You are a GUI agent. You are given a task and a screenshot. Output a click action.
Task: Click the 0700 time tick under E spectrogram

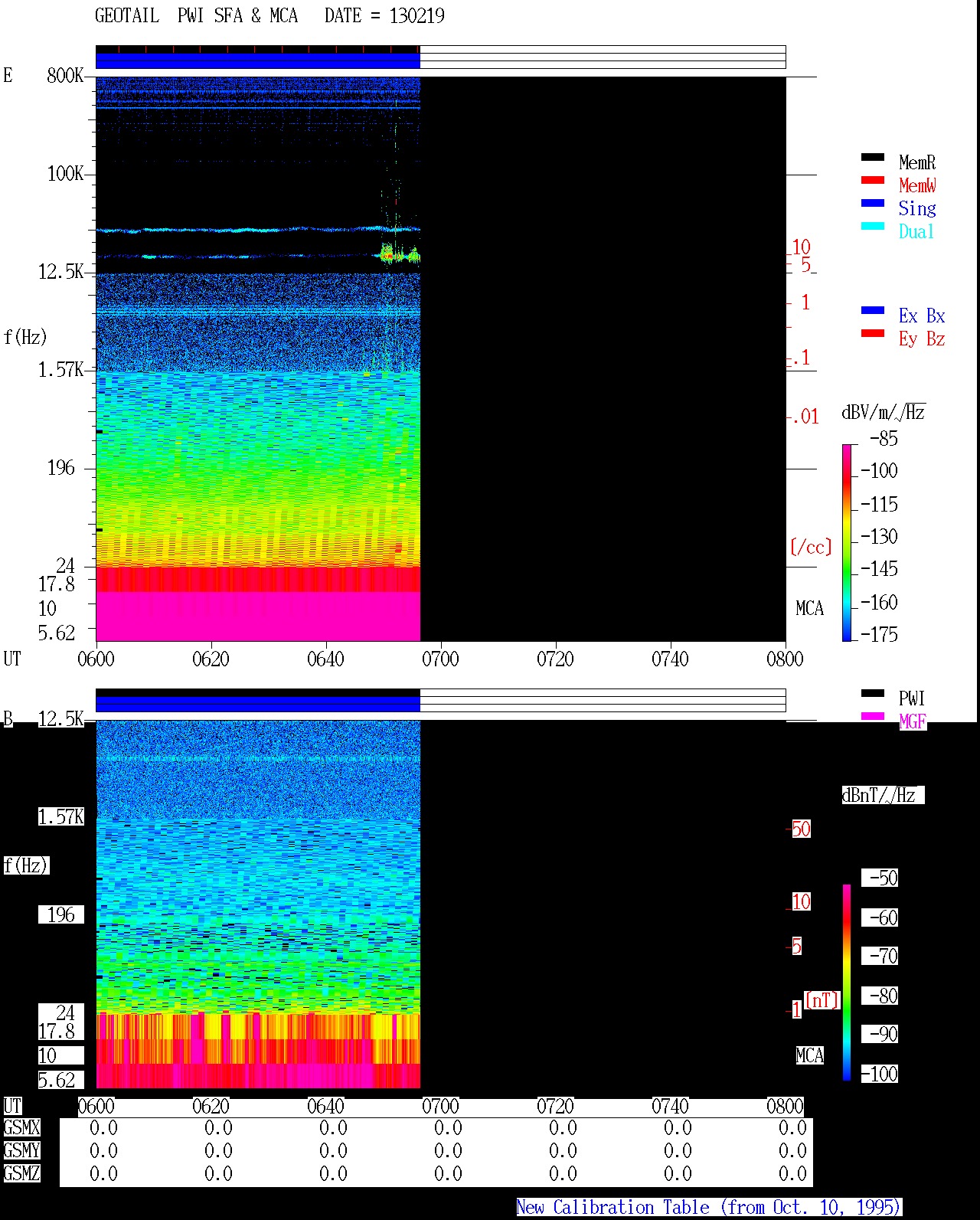tap(440, 659)
